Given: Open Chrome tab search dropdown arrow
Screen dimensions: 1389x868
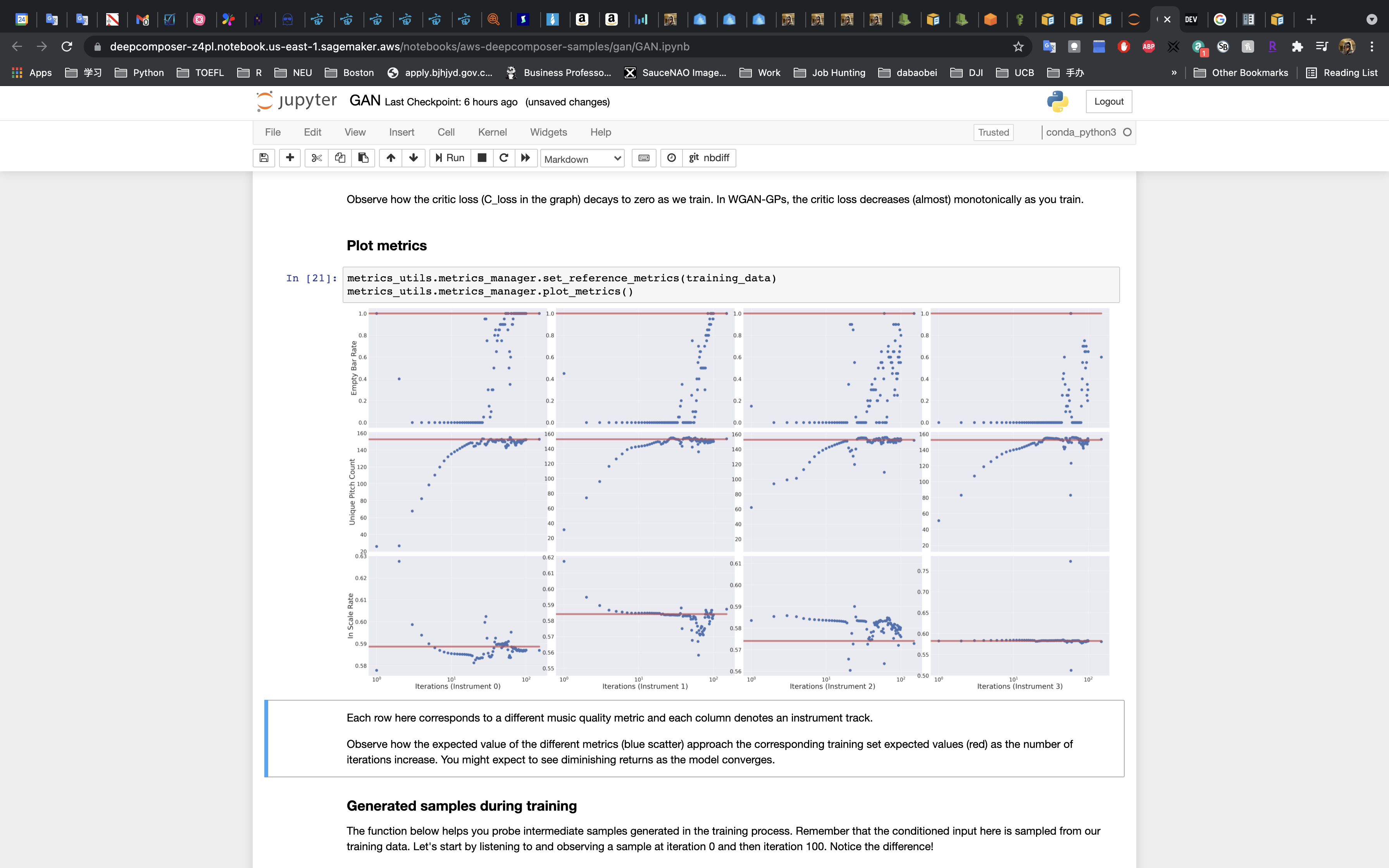Looking at the screenshot, I should tap(1371, 19).
